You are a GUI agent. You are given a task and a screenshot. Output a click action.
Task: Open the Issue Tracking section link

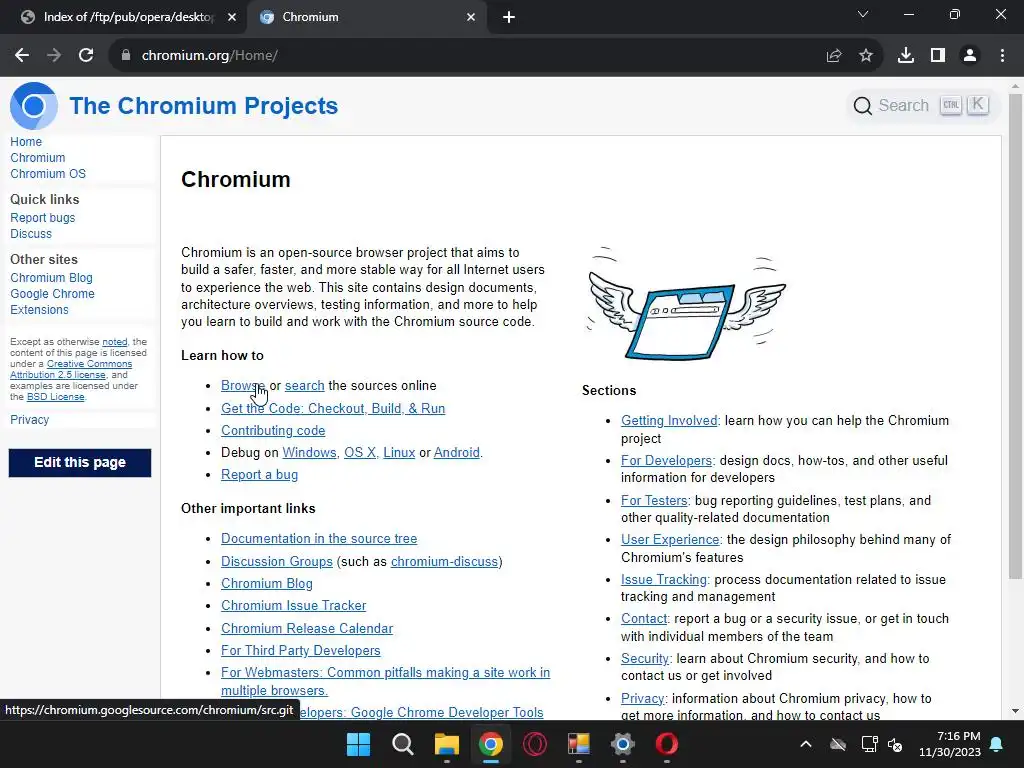coord(664,579)
